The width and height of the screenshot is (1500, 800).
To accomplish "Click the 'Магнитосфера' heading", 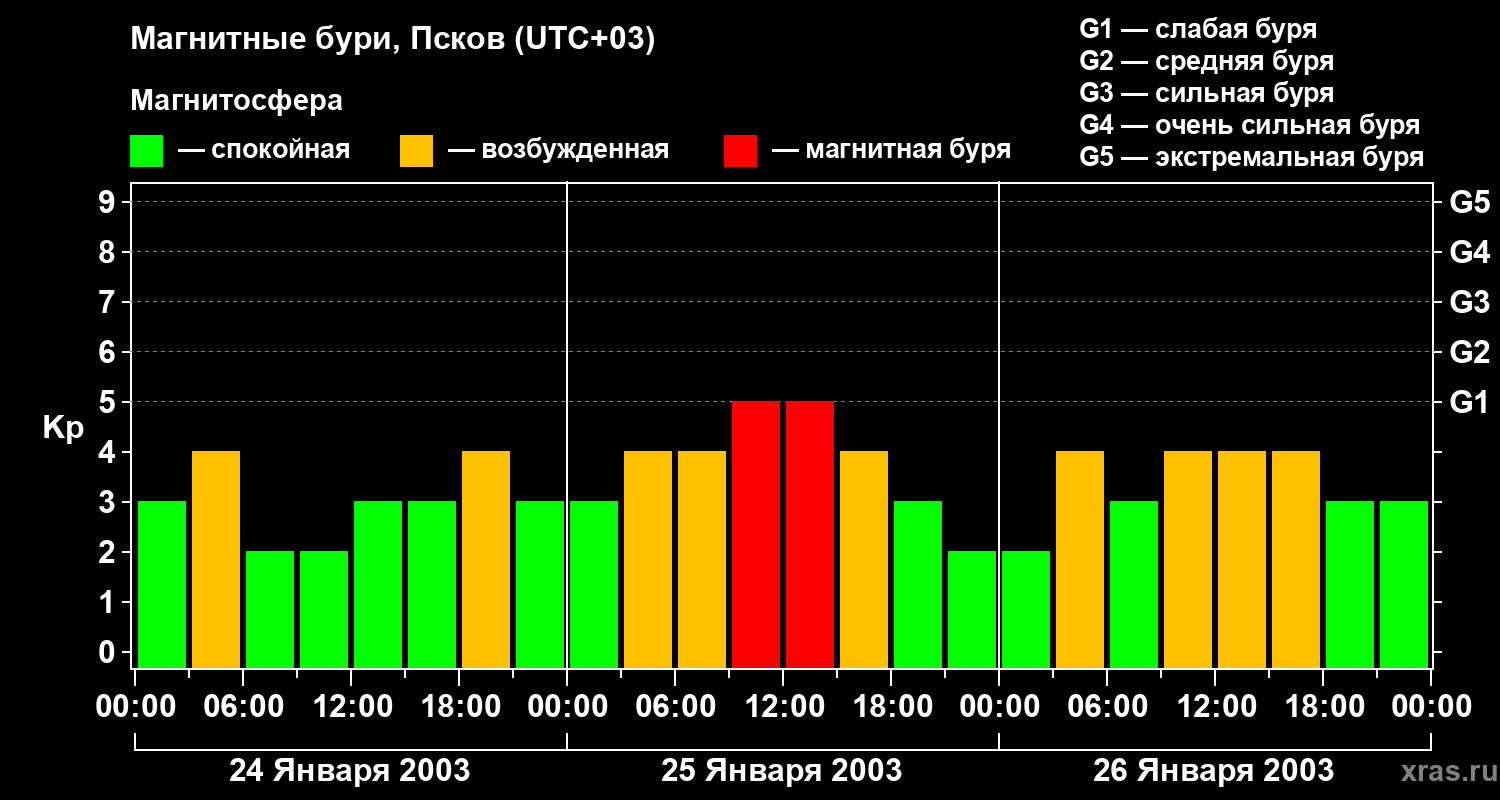I will 236,101.
